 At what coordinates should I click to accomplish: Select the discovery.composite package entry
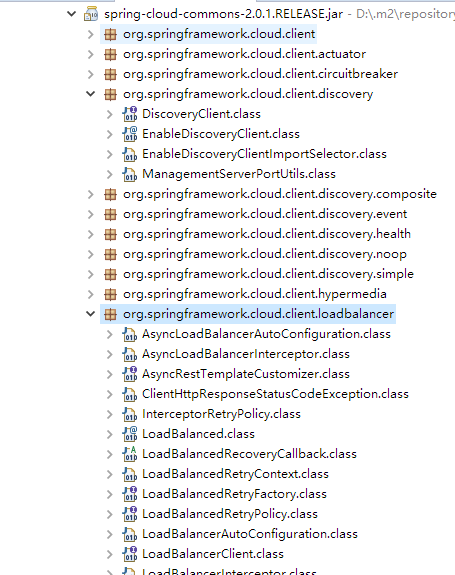[280, 194]
